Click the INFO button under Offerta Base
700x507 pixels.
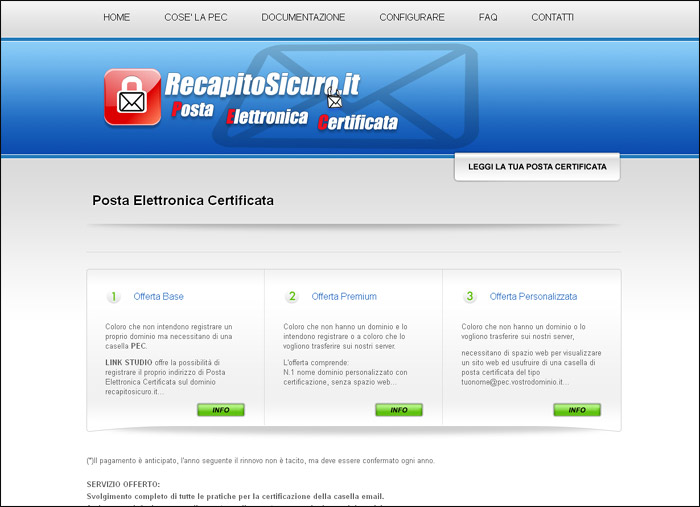click(x=221, y=410)
